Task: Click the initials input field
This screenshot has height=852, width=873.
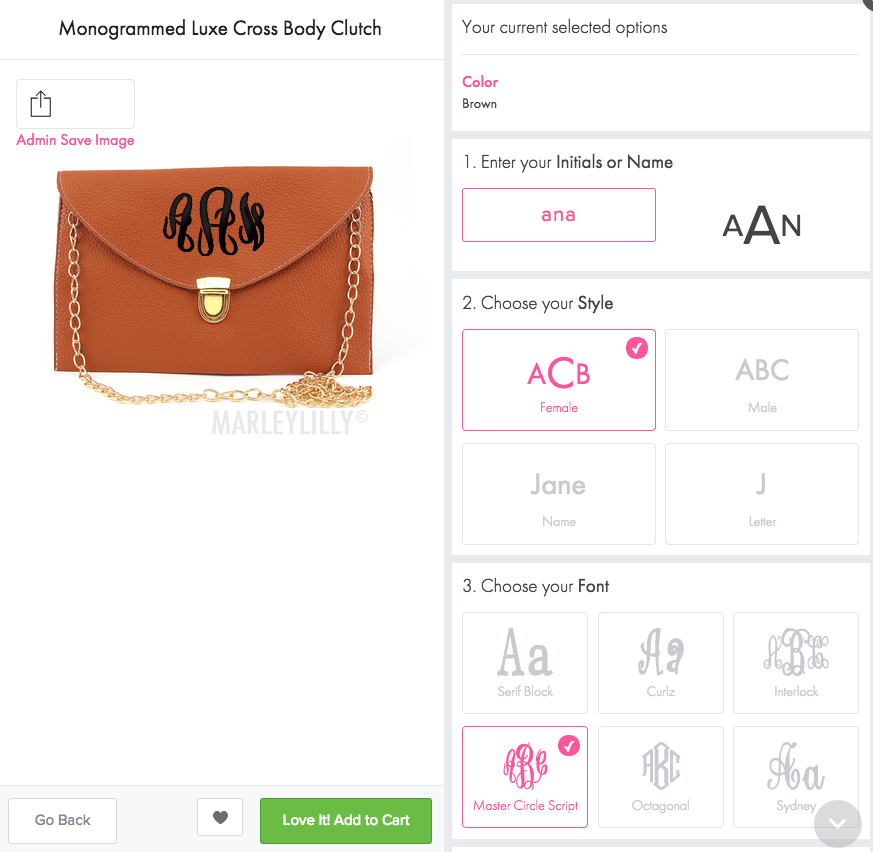Action: 558,215
